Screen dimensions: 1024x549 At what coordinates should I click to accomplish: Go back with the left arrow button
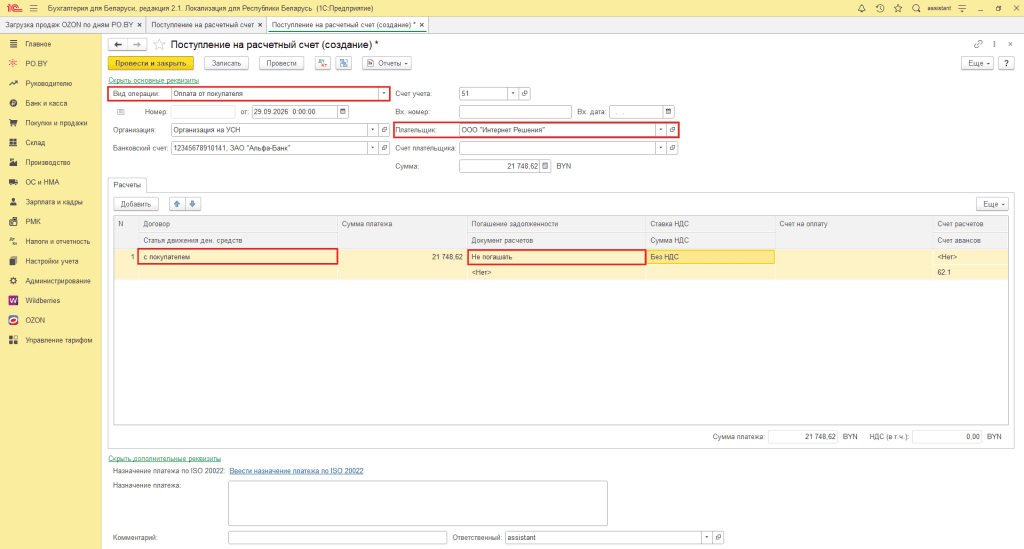[118, 44]
